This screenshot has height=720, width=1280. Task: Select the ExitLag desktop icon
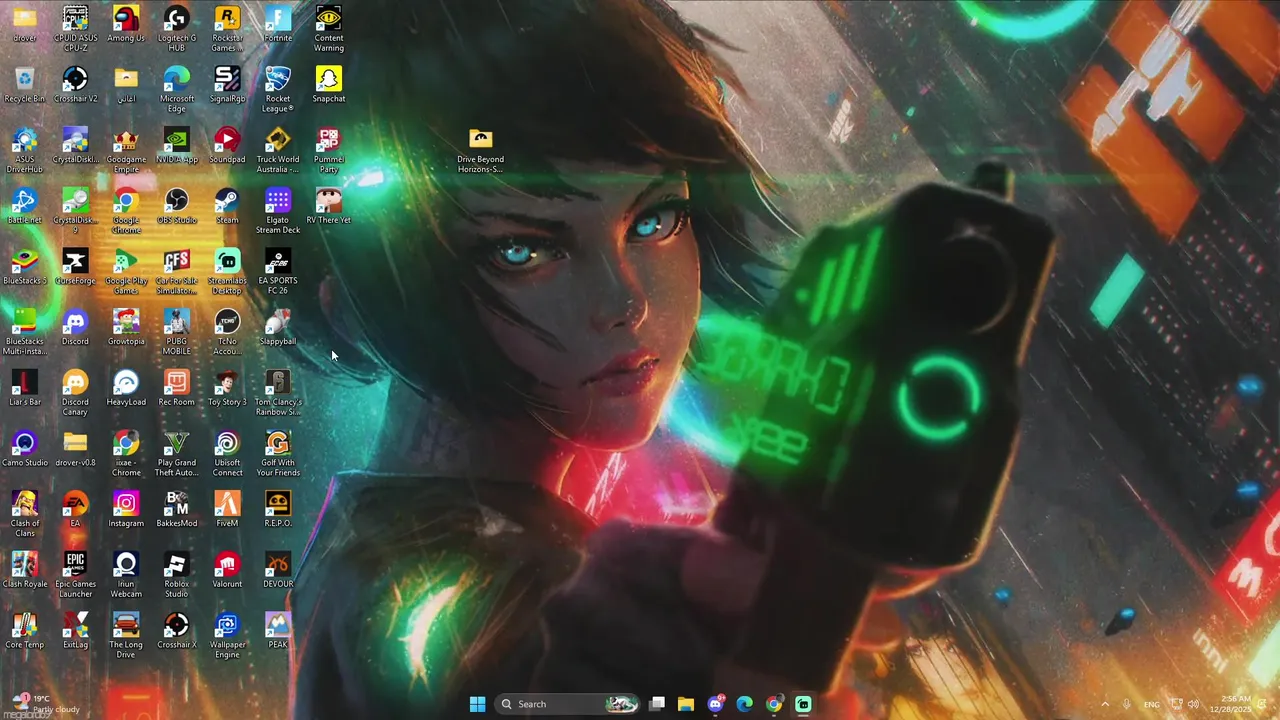pos(75,633)
